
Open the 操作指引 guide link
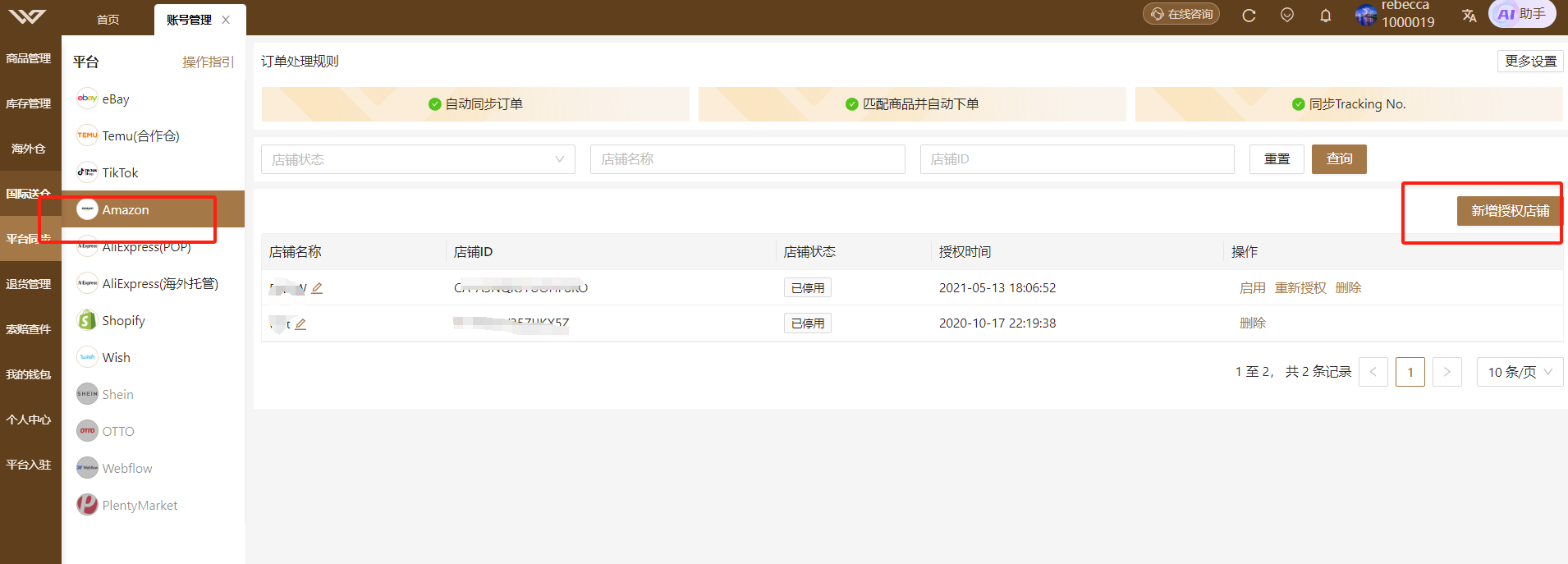click(208, 62)
